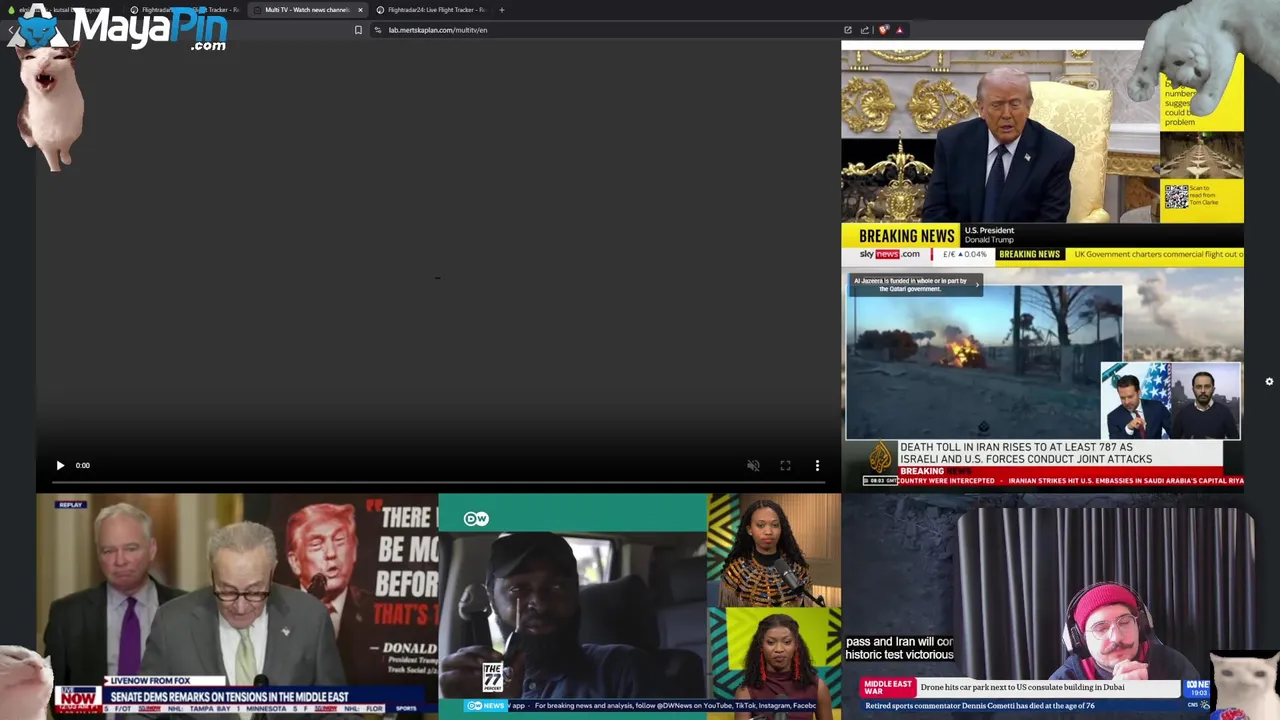The image size is (1280, 720).
Task: Dismiss the Al Jazeera funding notice
Action: (977, 285)
